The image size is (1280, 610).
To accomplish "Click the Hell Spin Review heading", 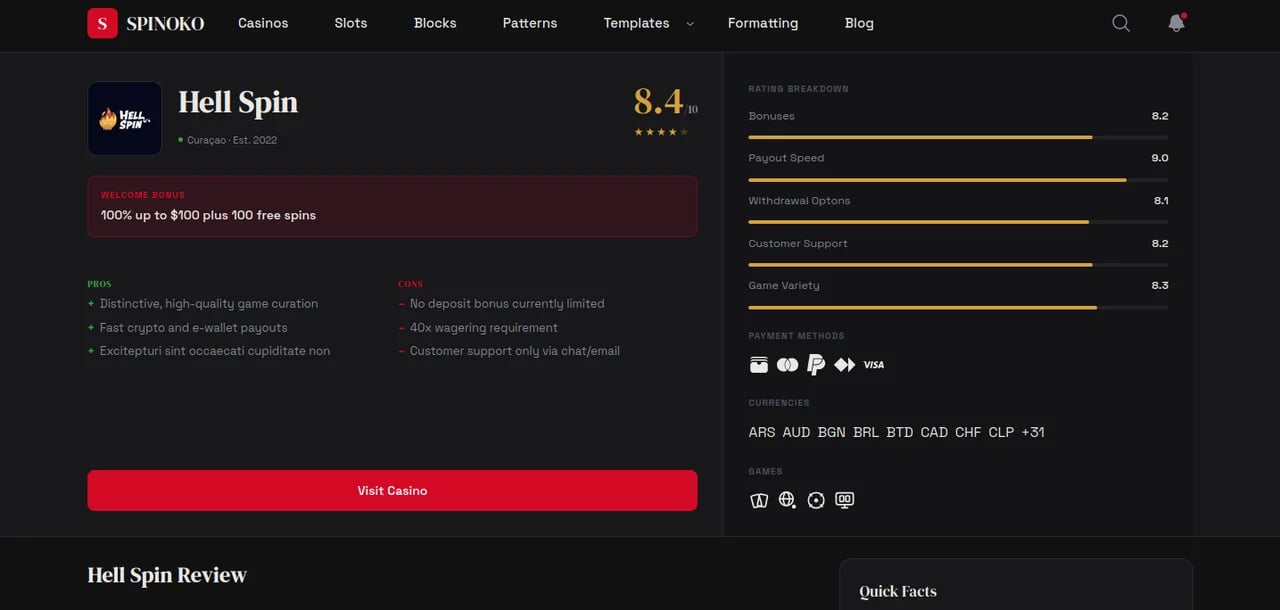I will coord(167,575).
